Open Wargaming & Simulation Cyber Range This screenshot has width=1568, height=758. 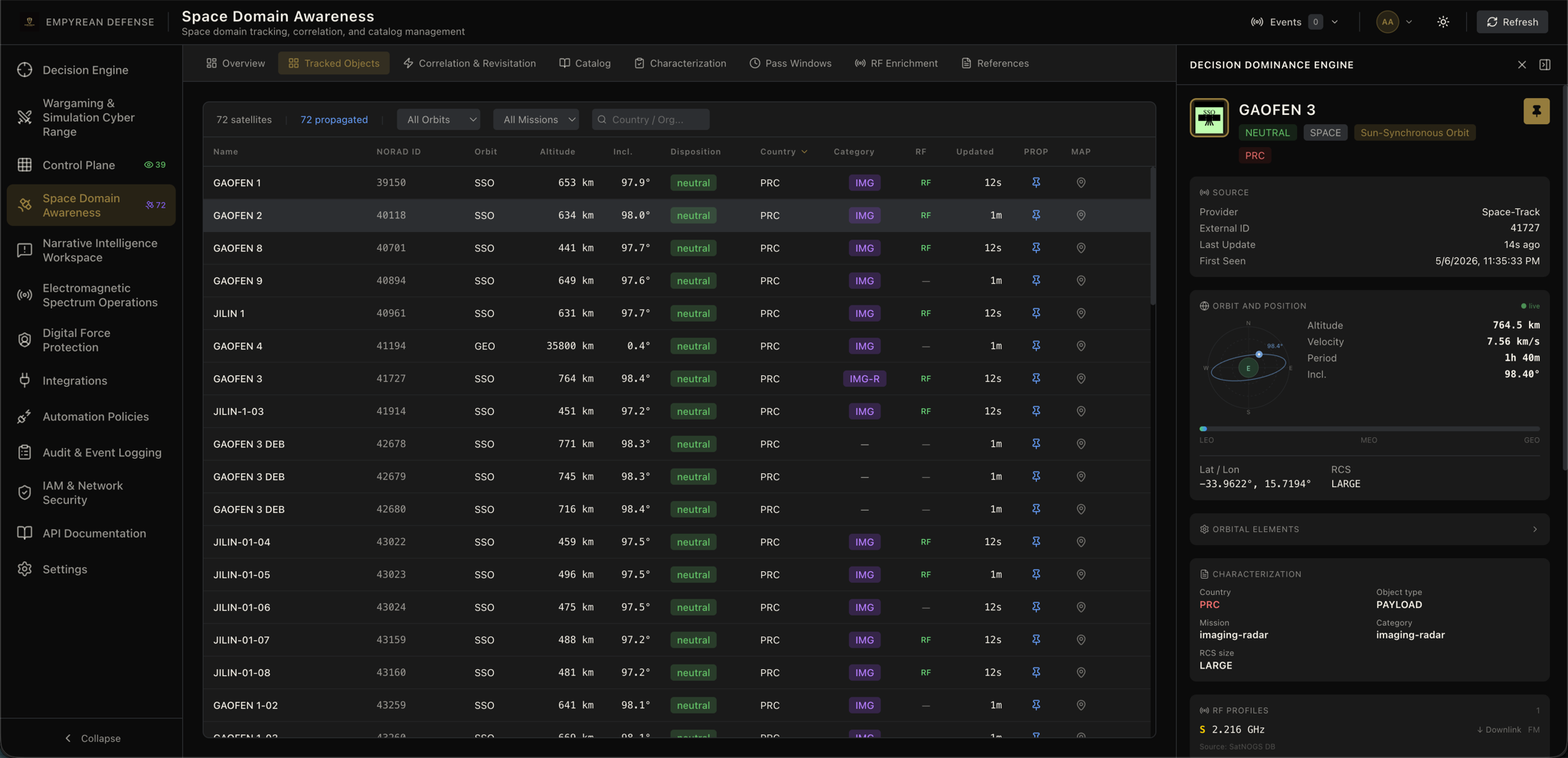[x=89, y=117]
